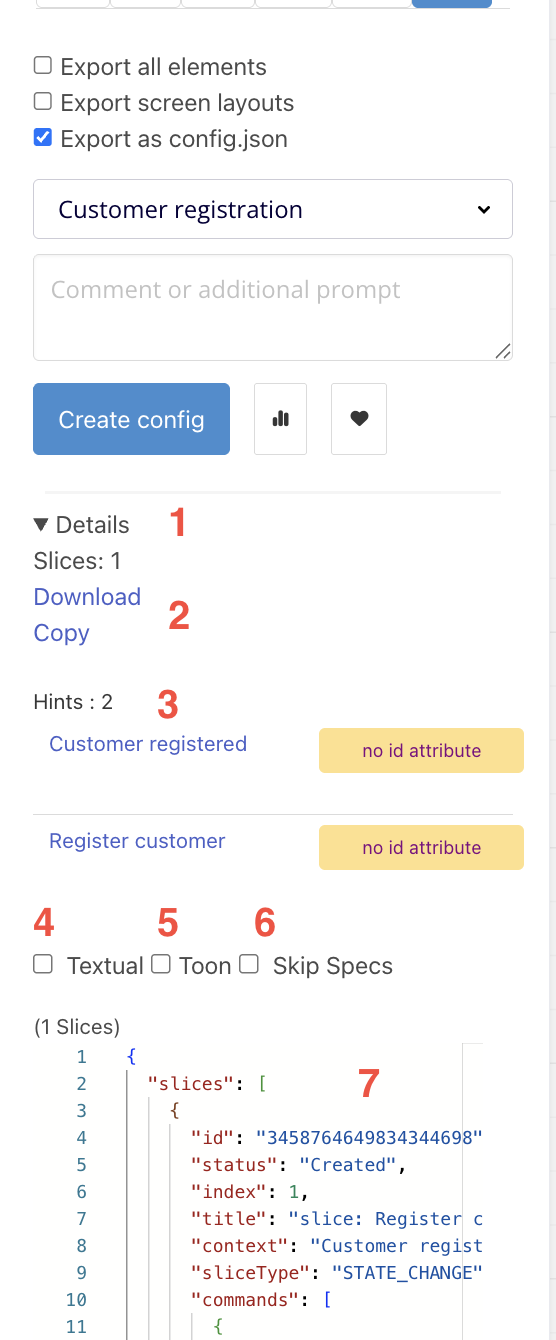
Task: Enable the Textual checkbox
Action: [x=43, y=964]
